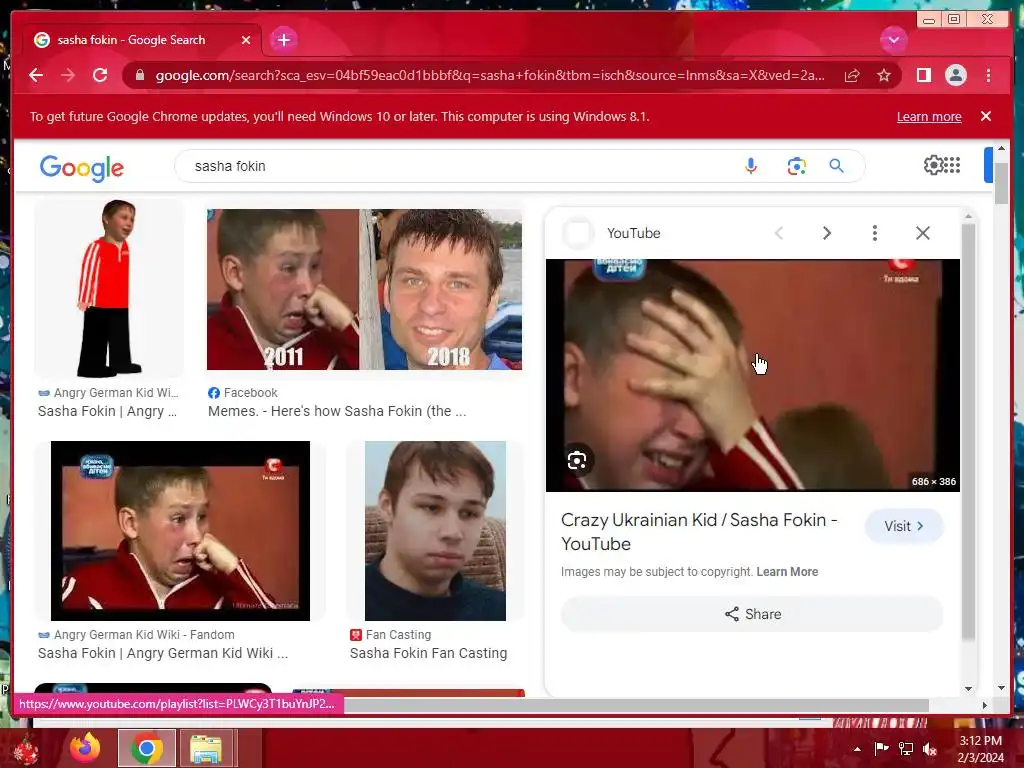Screen dimensions: 1024x768
Task: Toggle the Chrome side panel
Action: tap(923, 76)
